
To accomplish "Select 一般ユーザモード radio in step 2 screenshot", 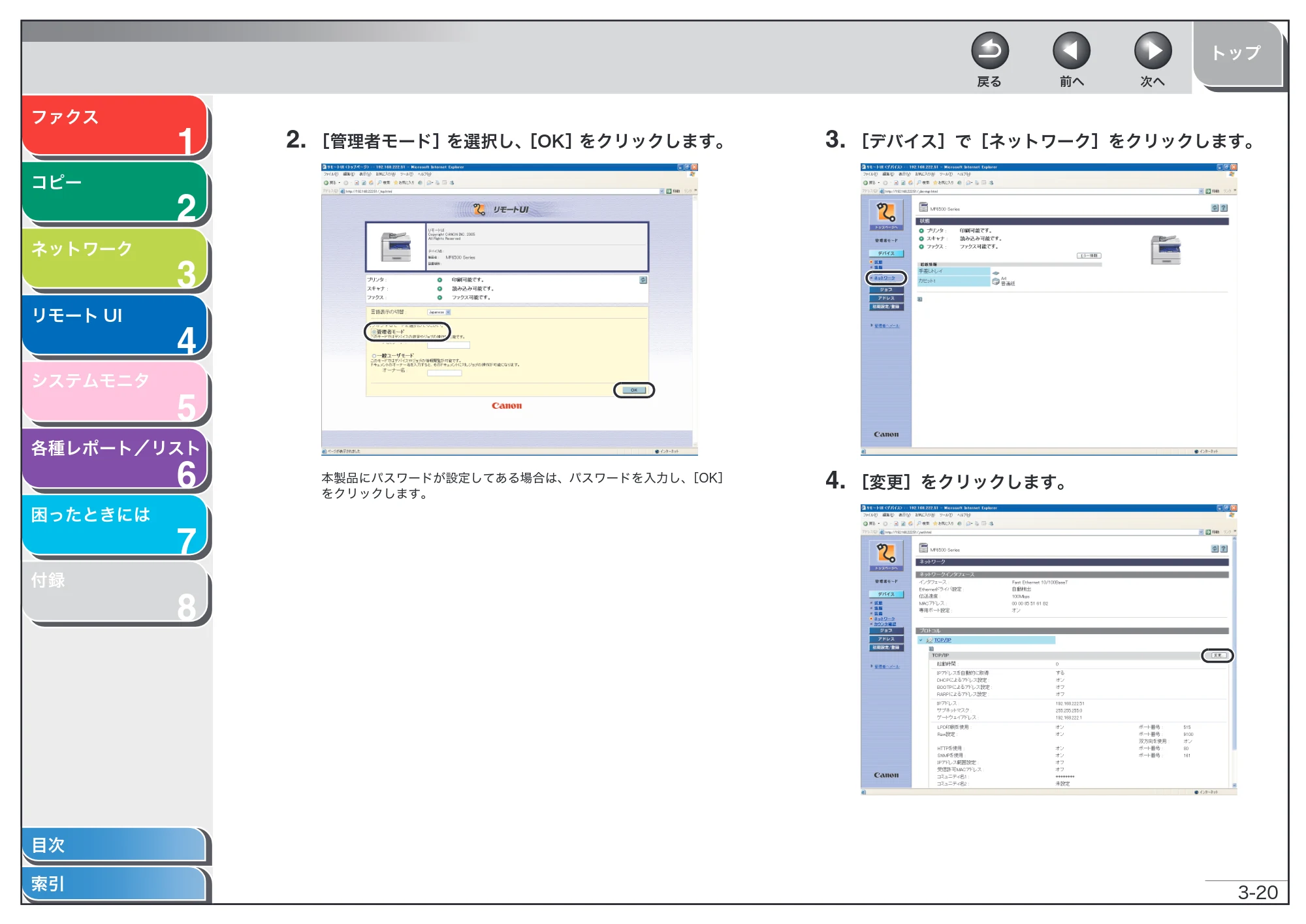I will pyautogui.click(x=374, y=356).
